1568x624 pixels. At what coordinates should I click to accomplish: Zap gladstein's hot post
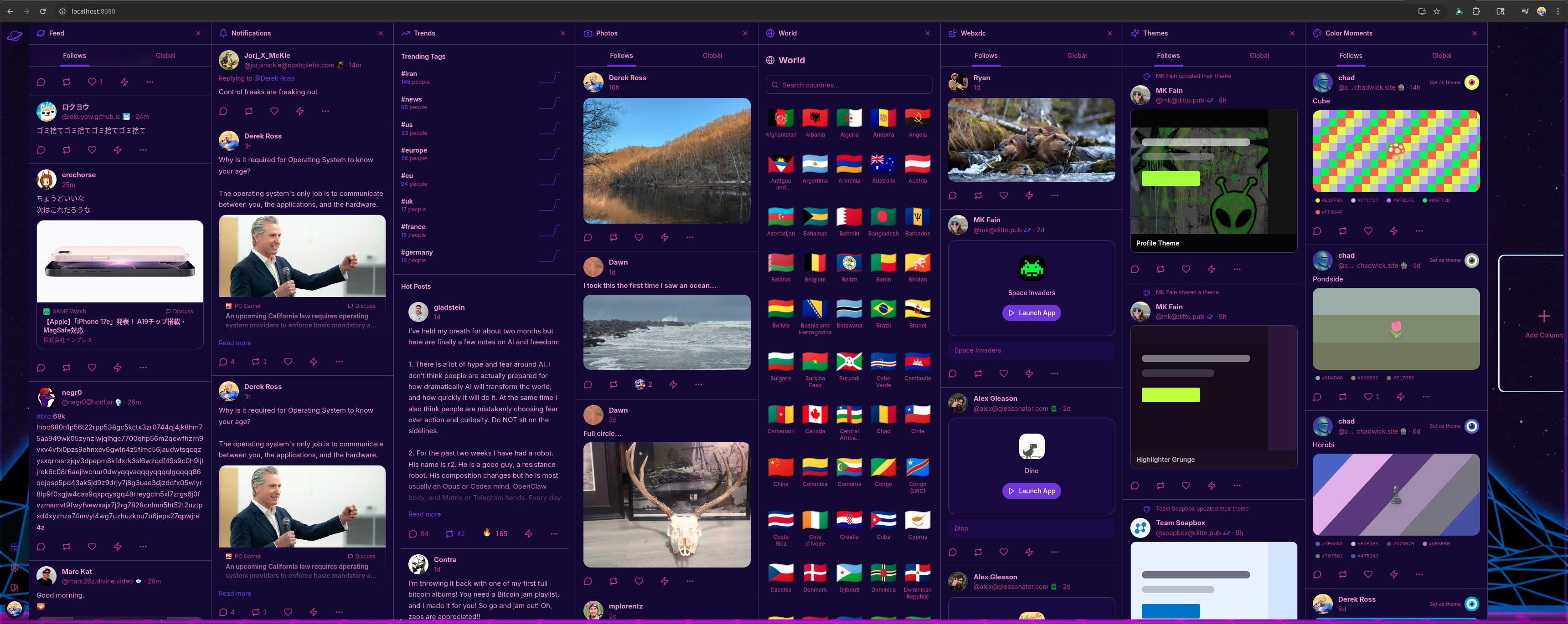pyautogui.click(x=528, y=534)
